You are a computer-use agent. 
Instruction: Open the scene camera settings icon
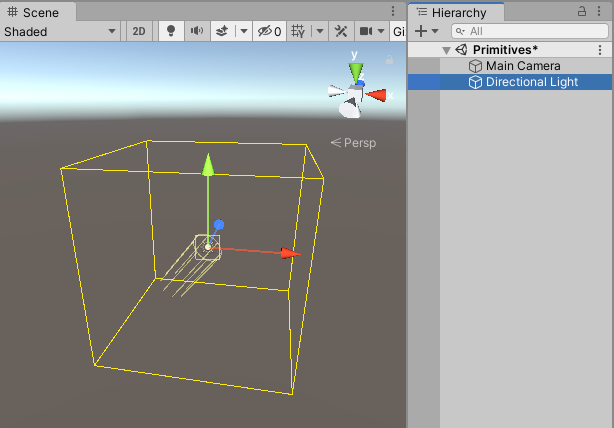(365, 31)
